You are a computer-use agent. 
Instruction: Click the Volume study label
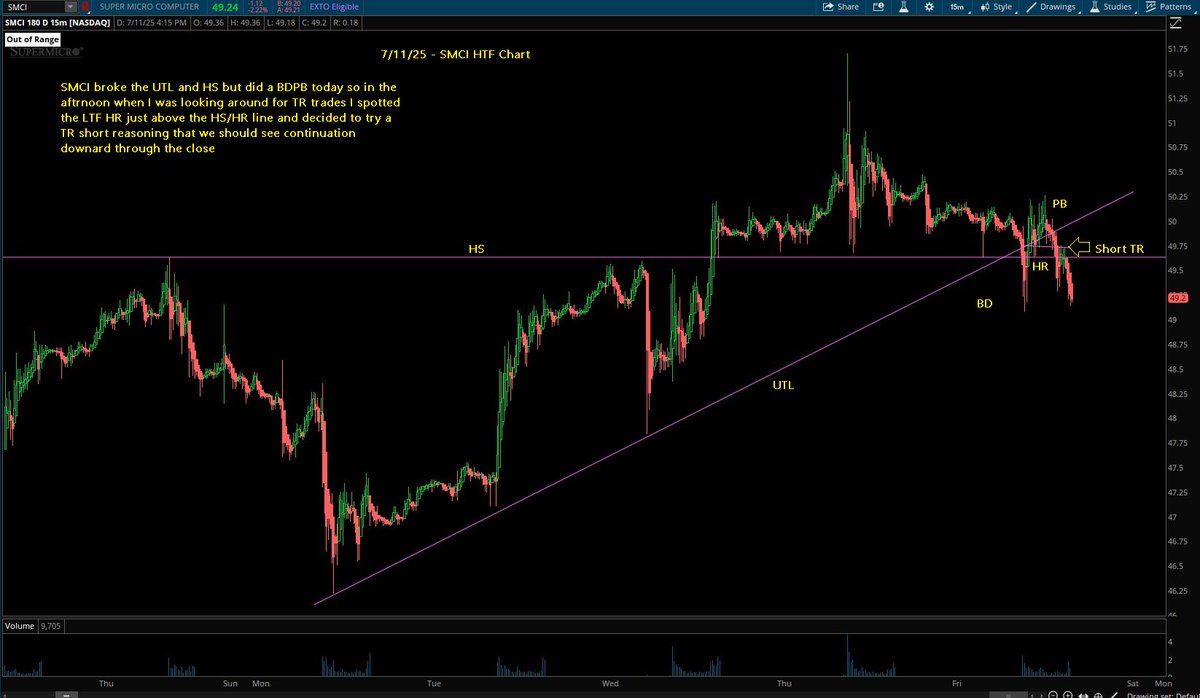click(x=19, y=626)
